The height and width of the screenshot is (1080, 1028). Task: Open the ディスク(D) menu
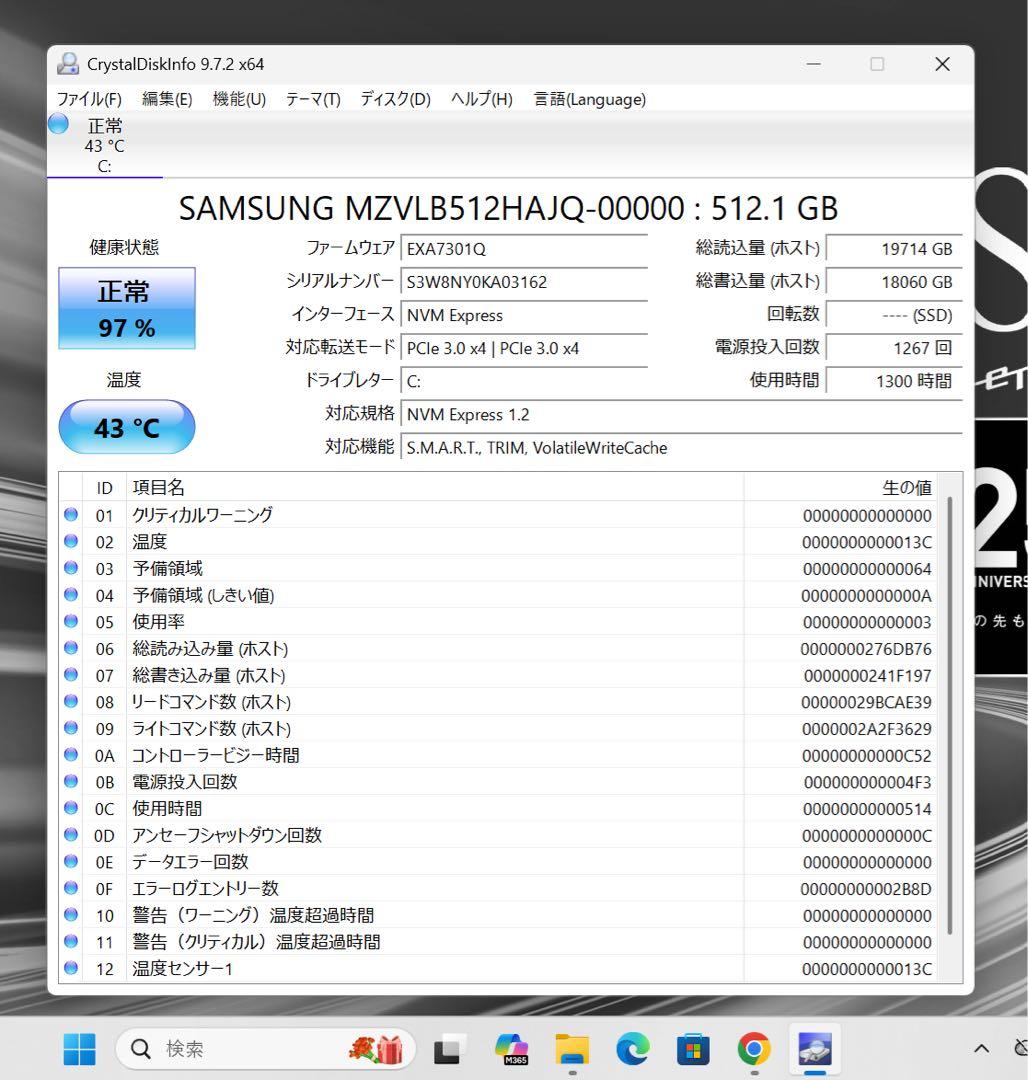click(394, 99)
